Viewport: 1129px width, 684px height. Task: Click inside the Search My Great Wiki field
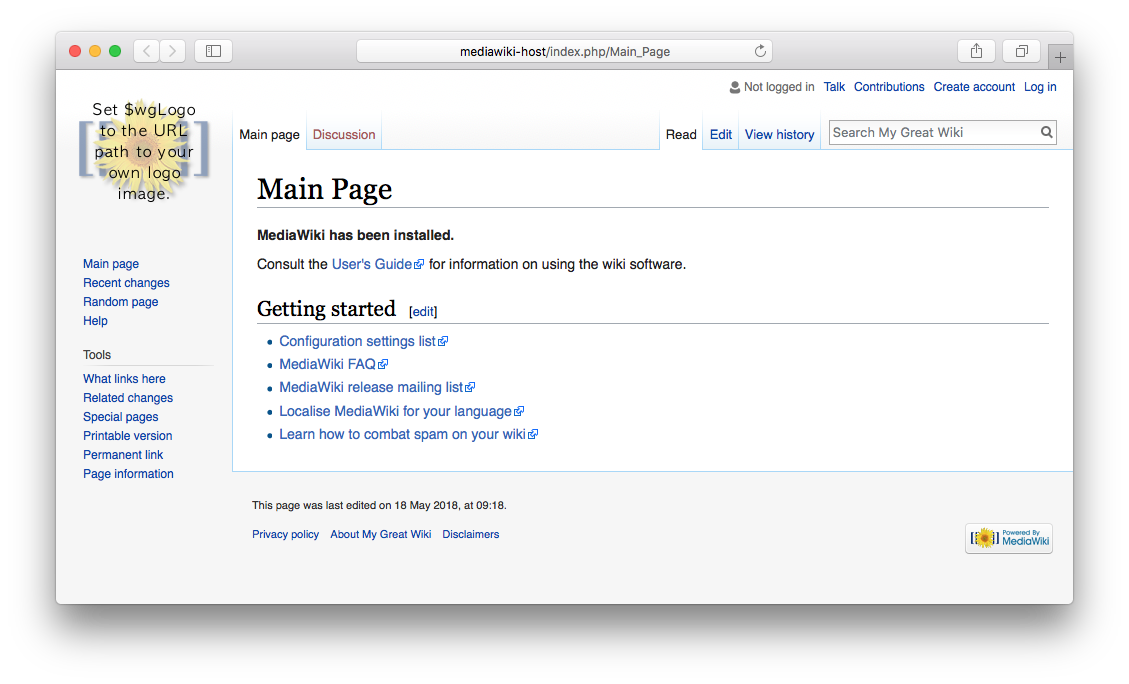pos(930,132)
